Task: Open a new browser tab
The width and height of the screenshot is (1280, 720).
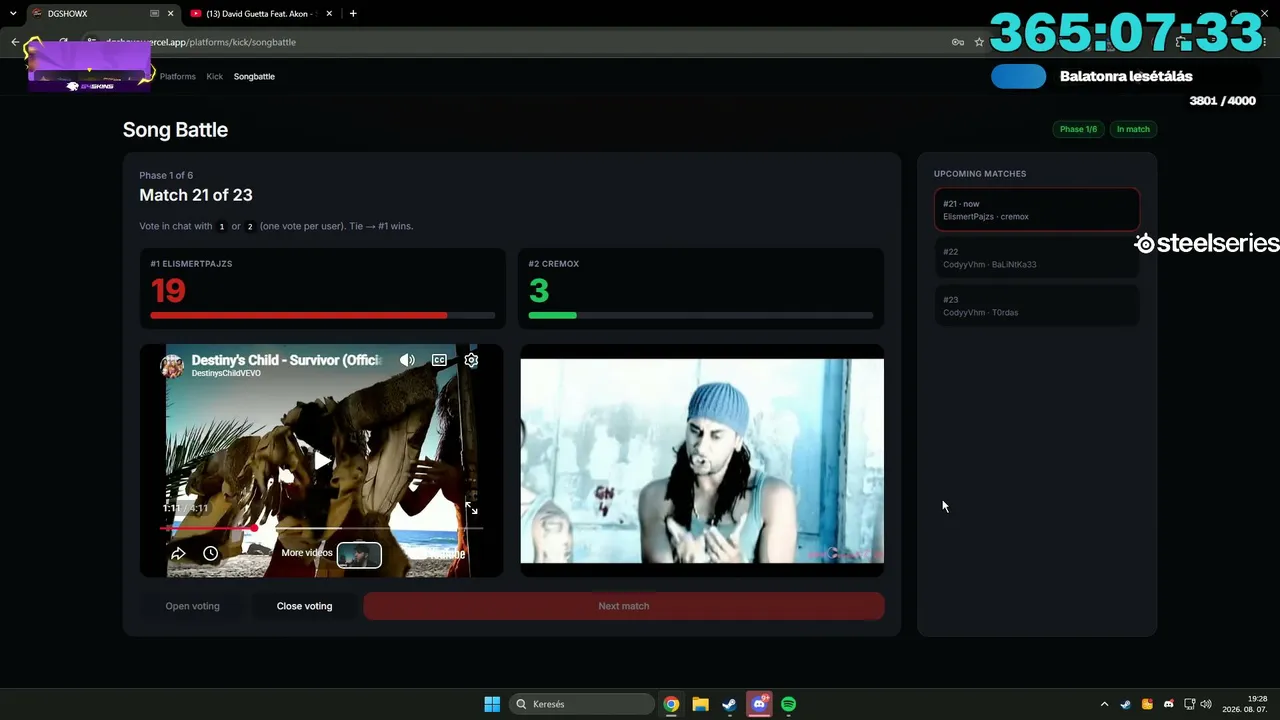Action: 353,14
